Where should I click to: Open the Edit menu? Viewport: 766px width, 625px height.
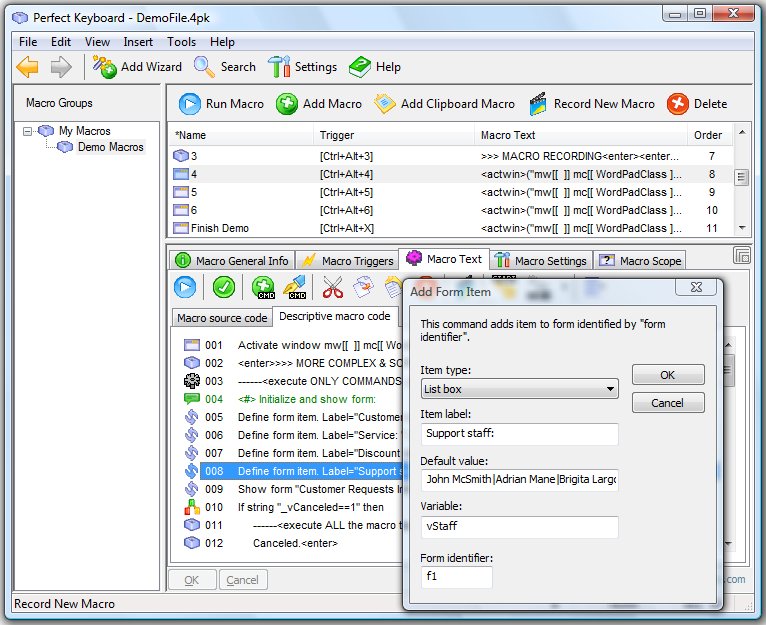(61, 42)
